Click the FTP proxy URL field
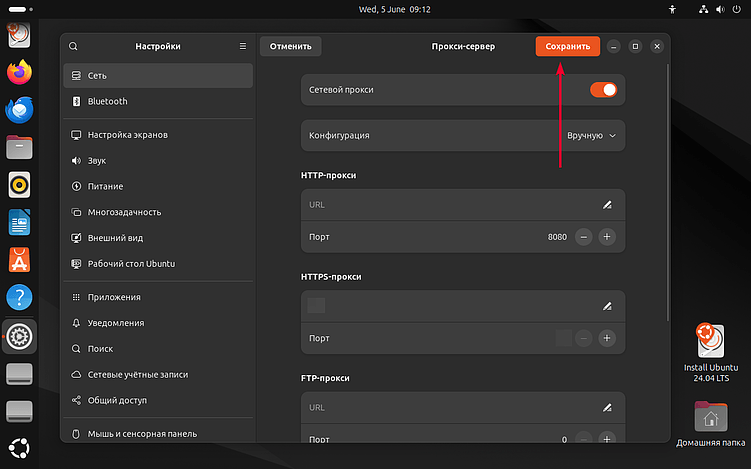 pyautogui.click(x=450, y=407)
